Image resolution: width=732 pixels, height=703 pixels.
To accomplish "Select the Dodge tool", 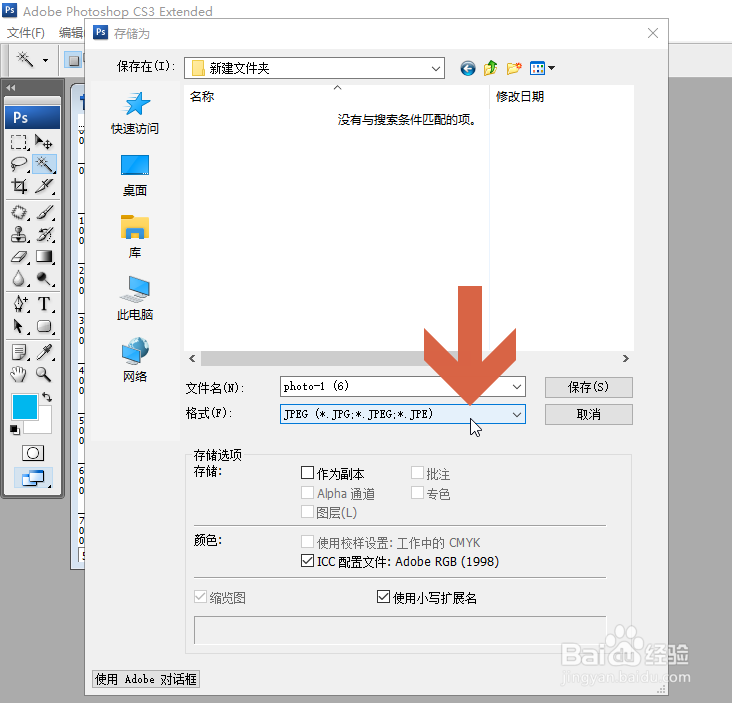I will coord(44,279).
